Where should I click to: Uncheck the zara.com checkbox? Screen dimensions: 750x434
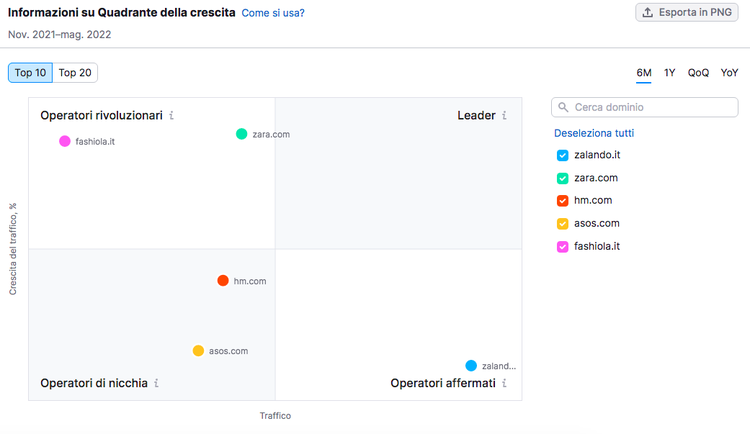[562, 178]
